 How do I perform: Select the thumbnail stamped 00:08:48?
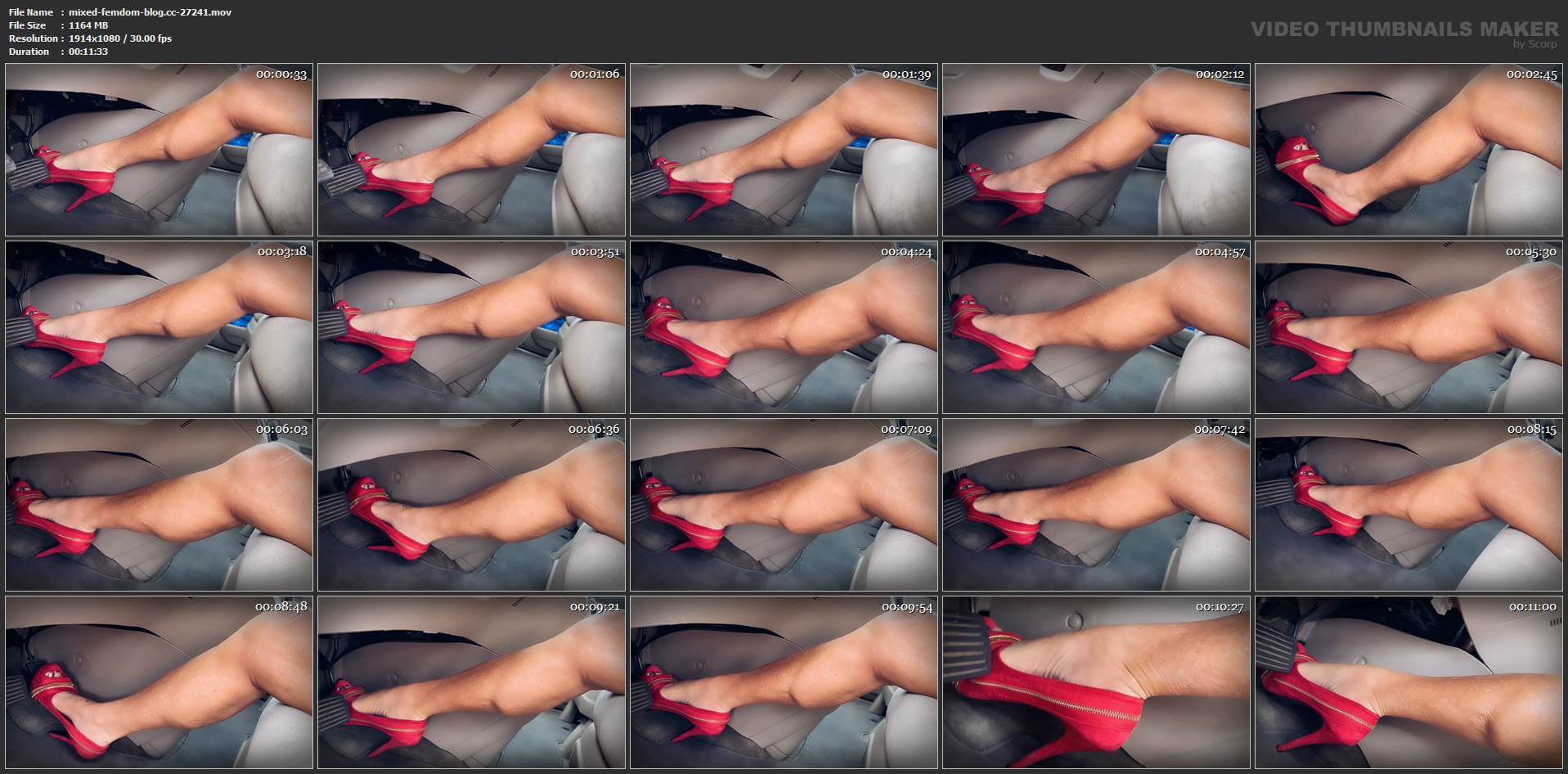[x=159, y=682]
